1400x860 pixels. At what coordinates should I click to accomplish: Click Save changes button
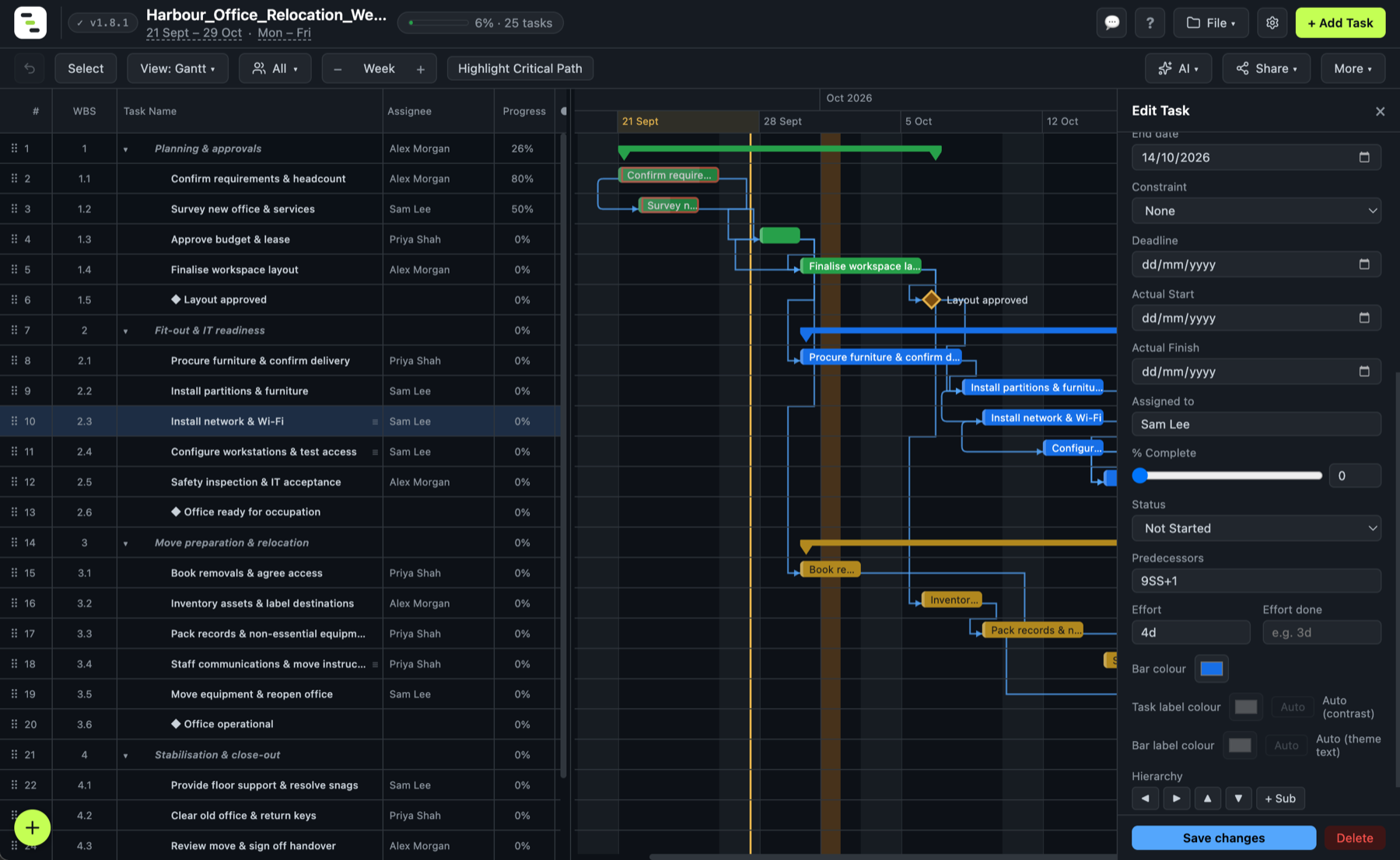1223,837
